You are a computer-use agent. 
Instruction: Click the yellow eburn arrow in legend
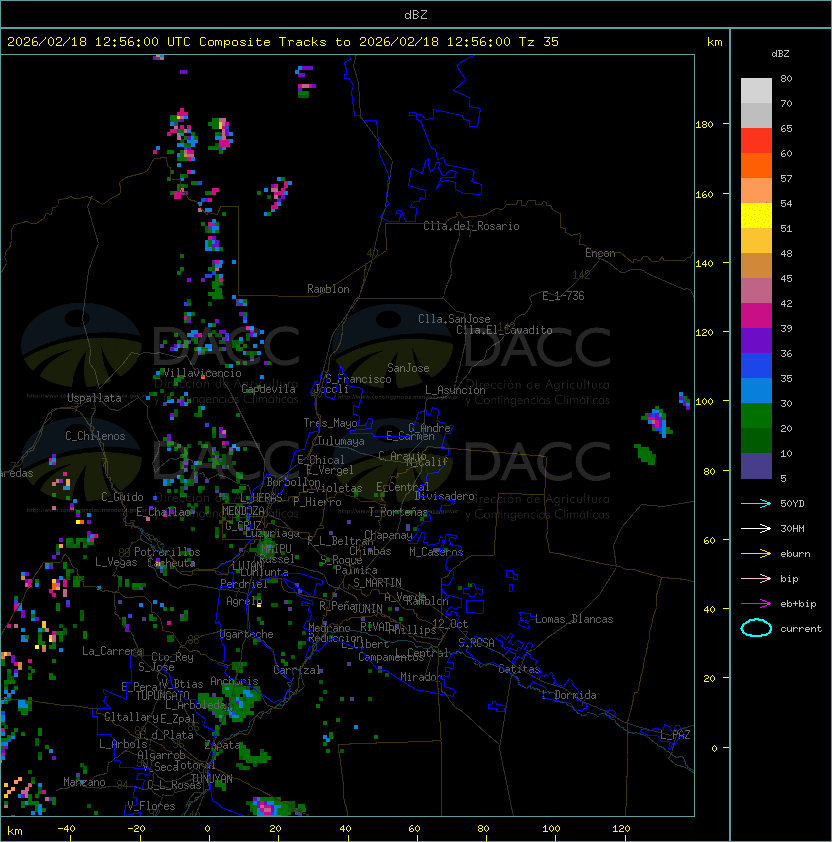(x=756, y=554)
